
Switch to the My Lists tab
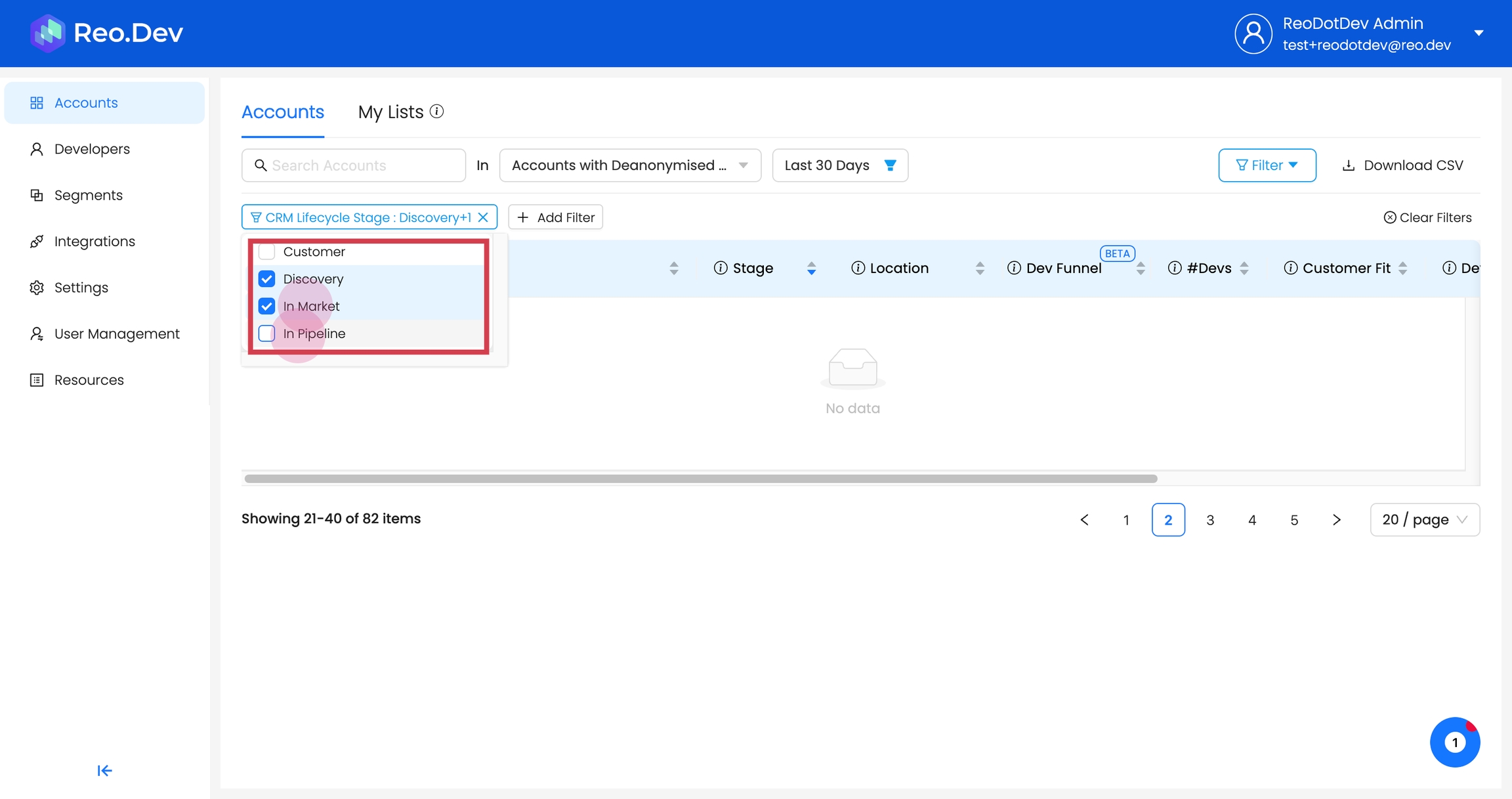(390, 112)
